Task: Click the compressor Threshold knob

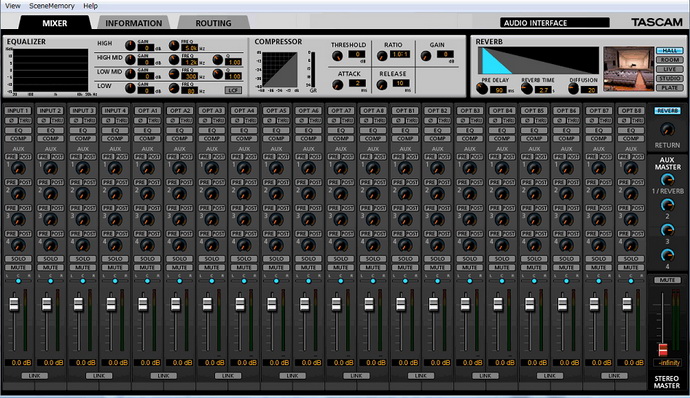Action: click(x=337, y=56)
